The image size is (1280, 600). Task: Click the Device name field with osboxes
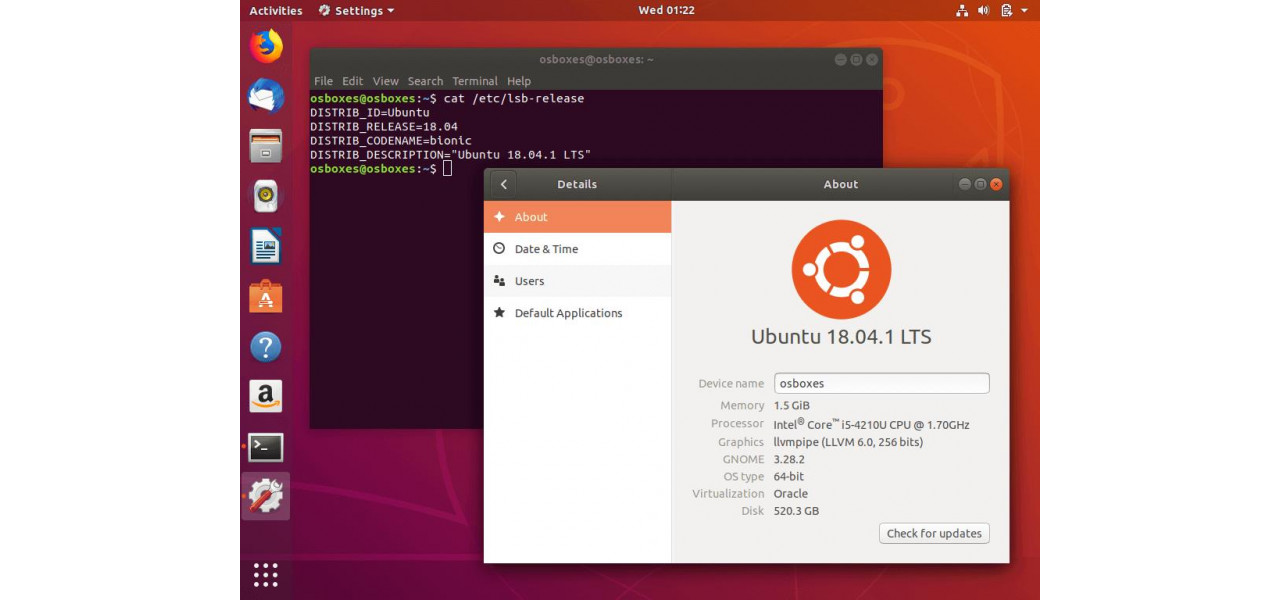click(882, 383)
